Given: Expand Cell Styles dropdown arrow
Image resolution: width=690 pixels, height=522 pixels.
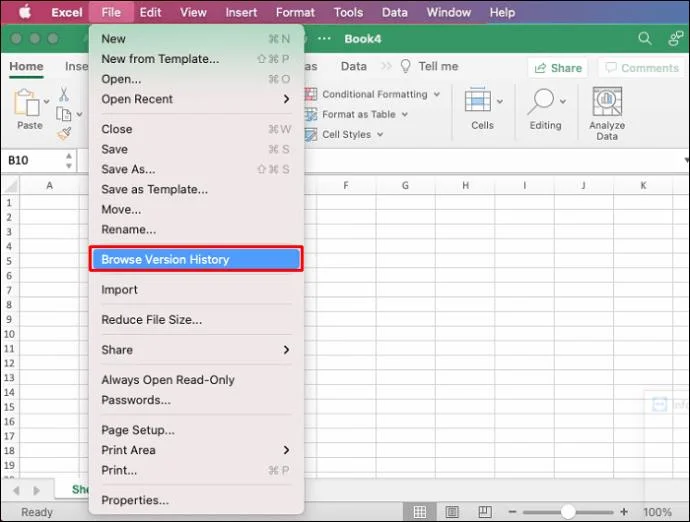Looking at the screenshot, I should click(x=380, y=134).
